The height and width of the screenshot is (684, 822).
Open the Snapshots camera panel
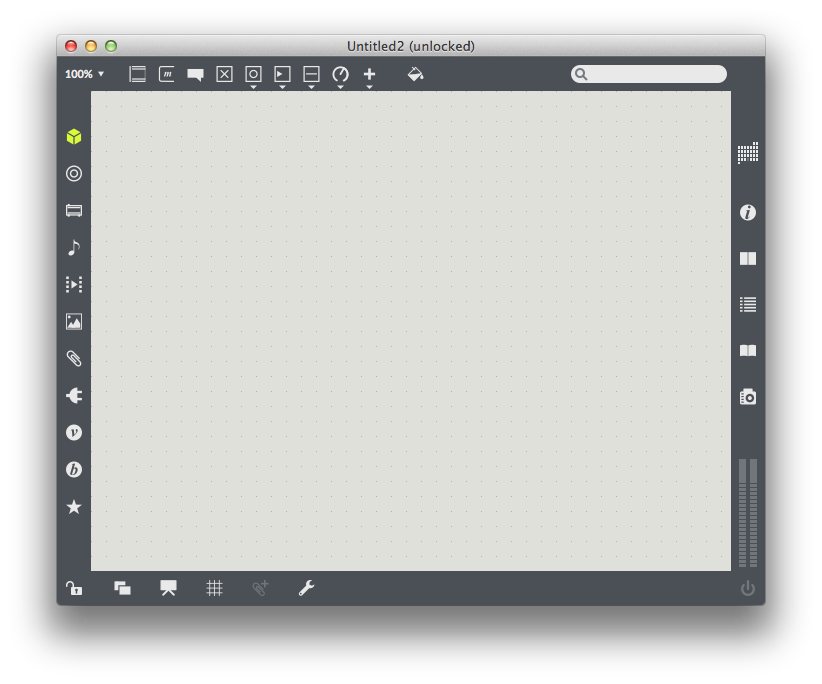(x=748, y=397)
